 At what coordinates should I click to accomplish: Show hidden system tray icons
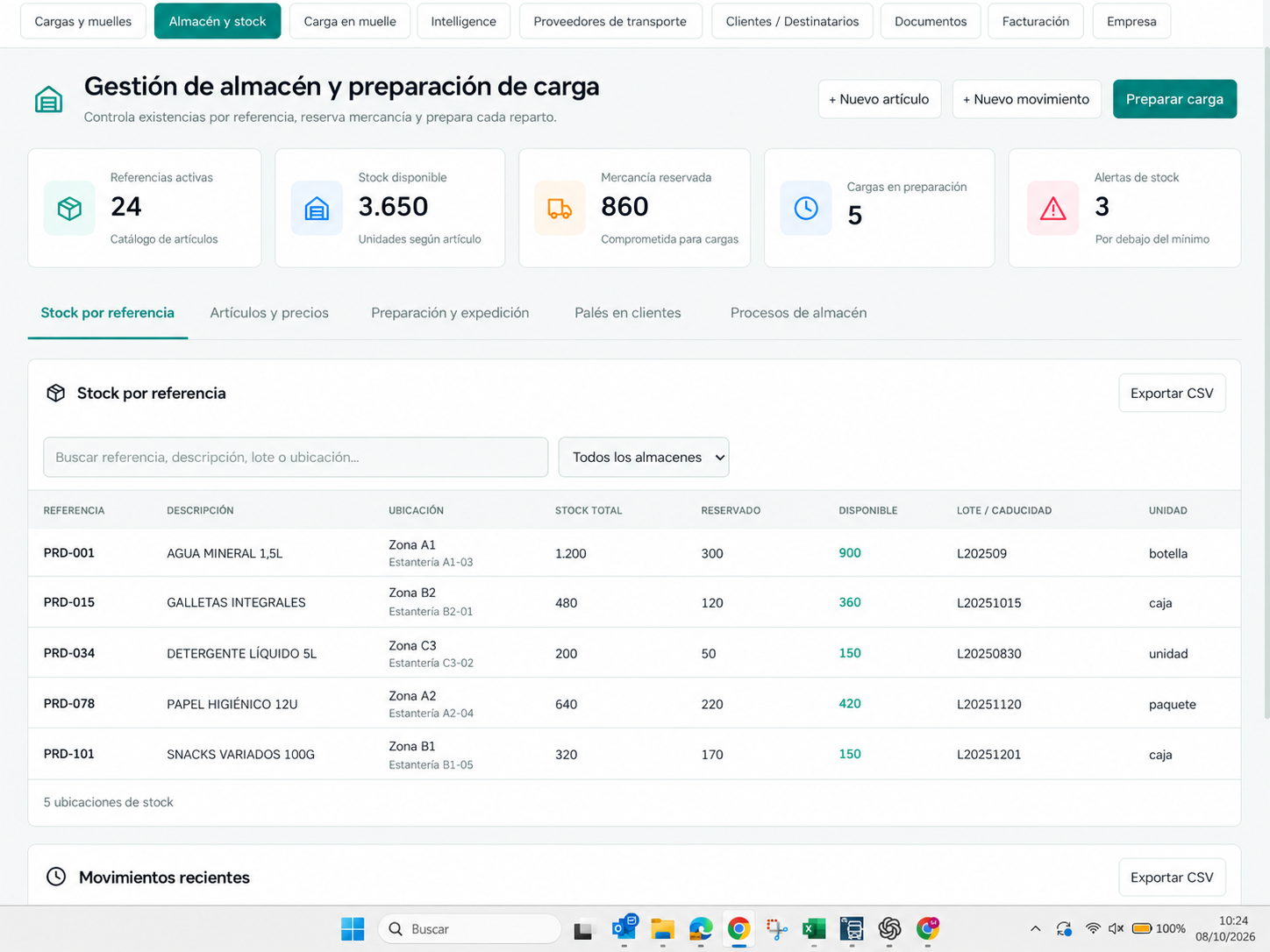pos(1035,928)
